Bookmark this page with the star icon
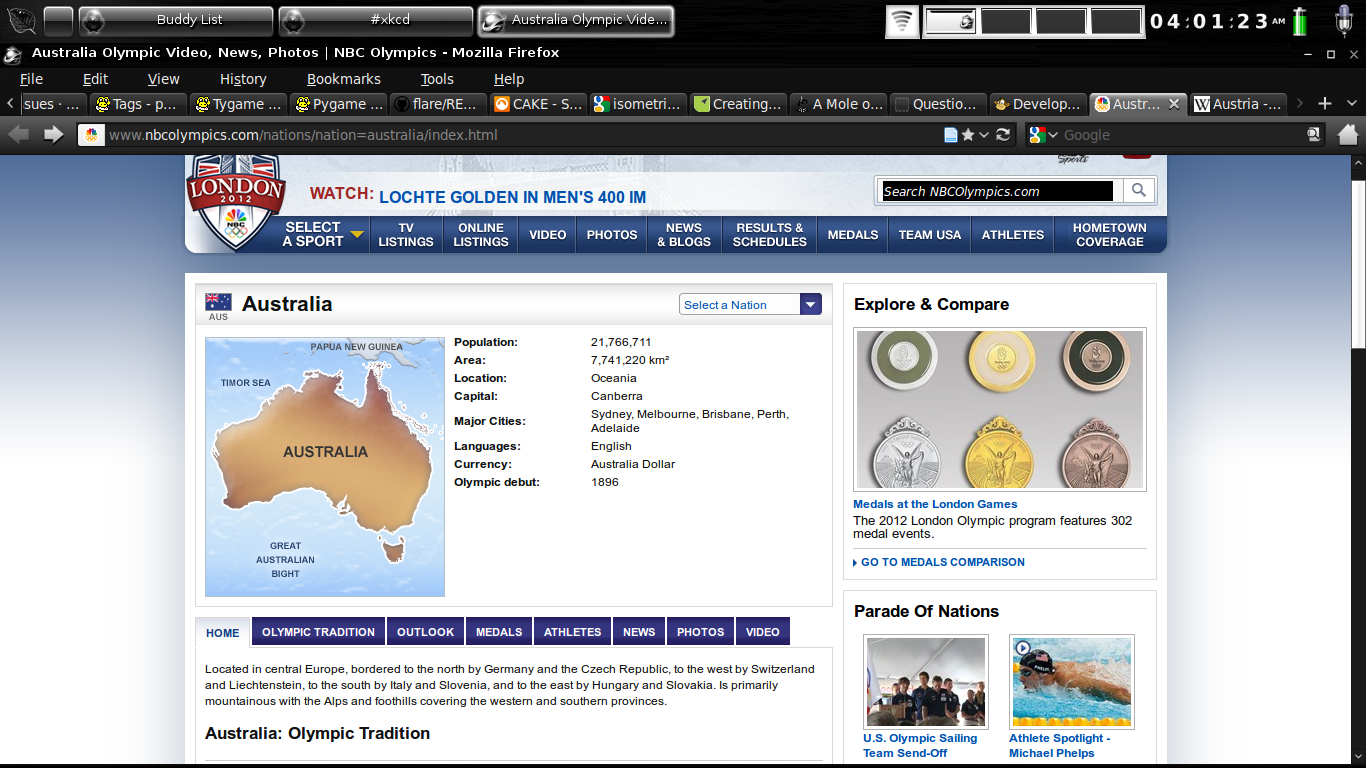 pos(968,135)
